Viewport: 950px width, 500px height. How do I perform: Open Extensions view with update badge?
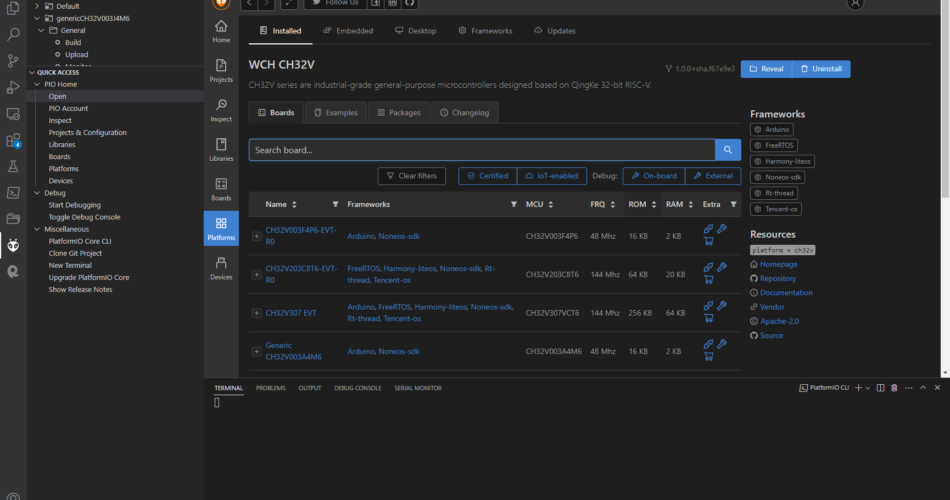click(x=13, y=141)
